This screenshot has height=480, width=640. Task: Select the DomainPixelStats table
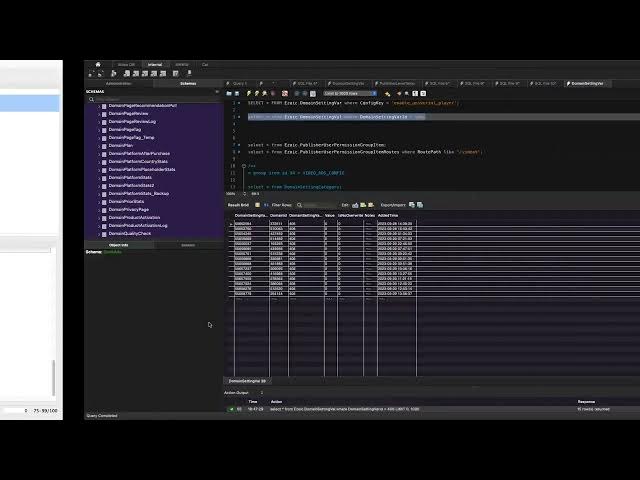[x=126, y=202]
